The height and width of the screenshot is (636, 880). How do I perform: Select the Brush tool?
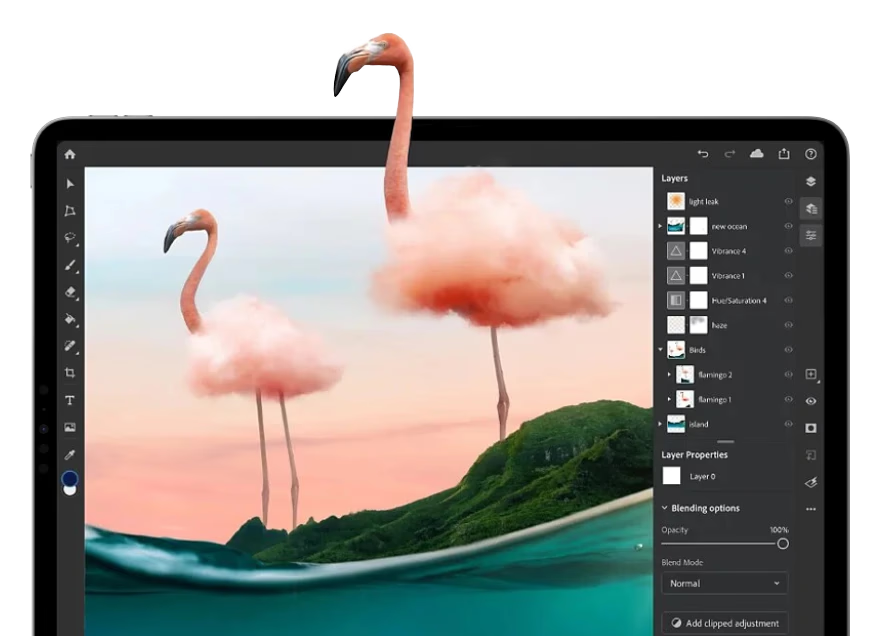coord(70,265)
